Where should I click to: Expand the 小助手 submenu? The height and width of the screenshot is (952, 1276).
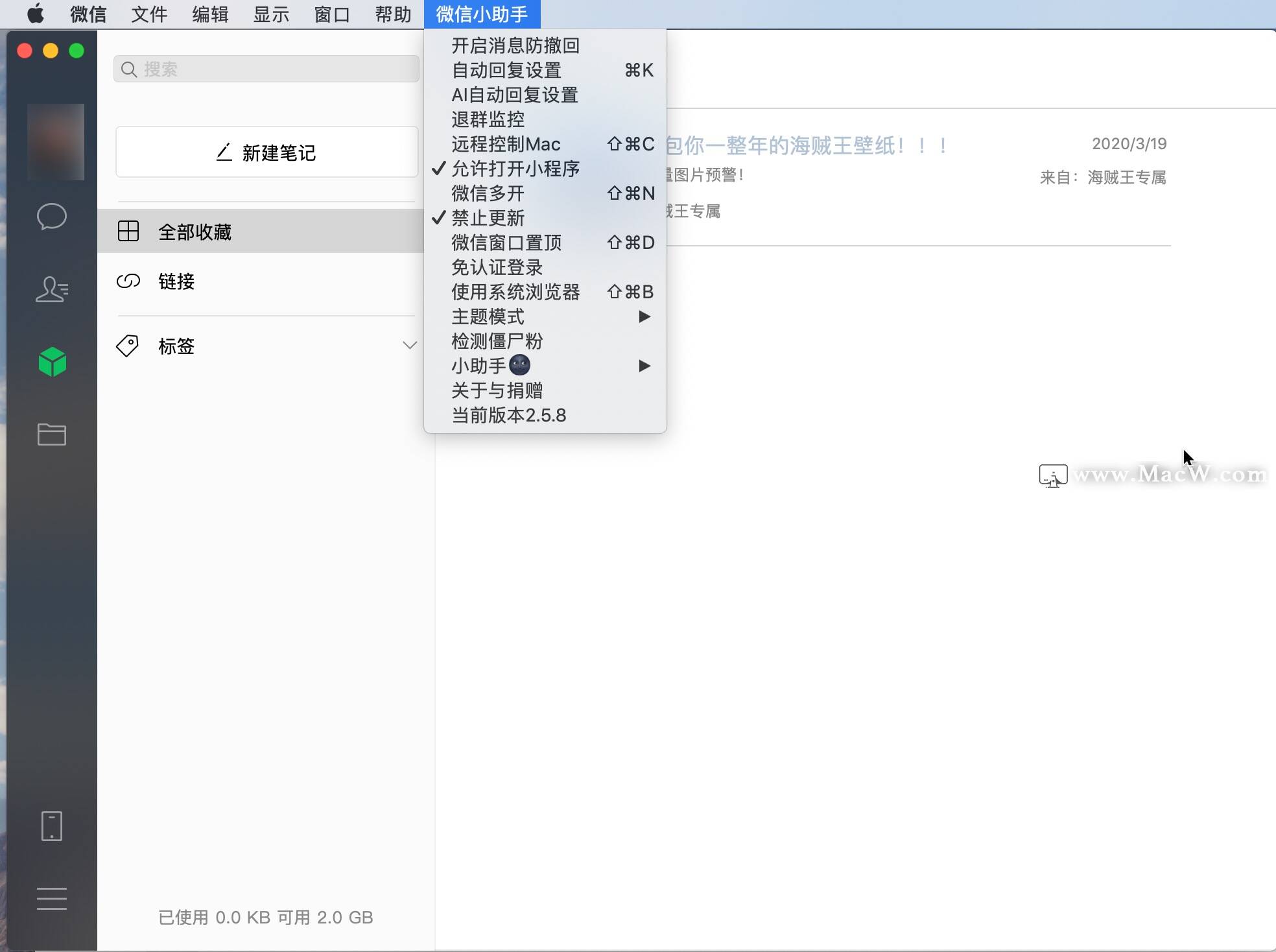[545, 366]
